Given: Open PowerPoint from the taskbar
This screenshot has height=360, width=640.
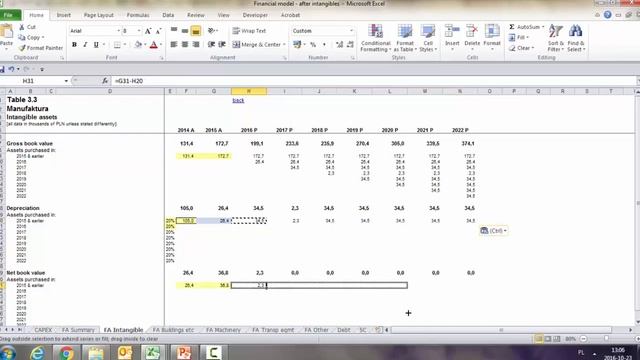Looking at the screenshot, I should pos(184,352).
